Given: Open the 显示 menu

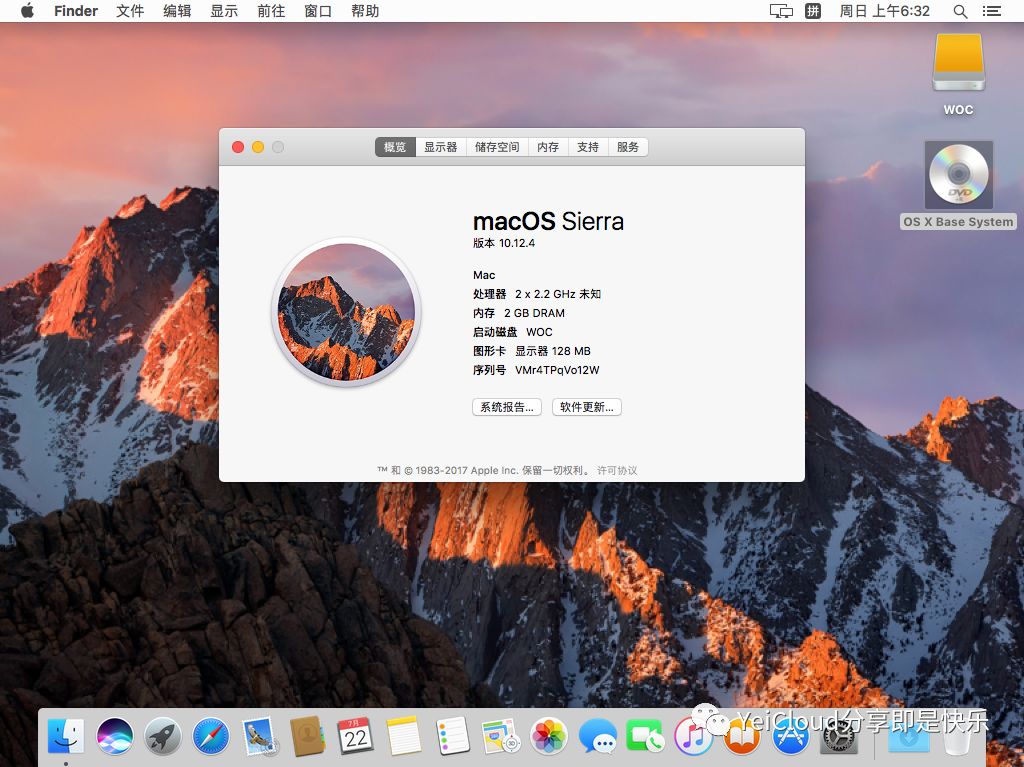Looking at the screenshot, I should click(x=224, y=11).
